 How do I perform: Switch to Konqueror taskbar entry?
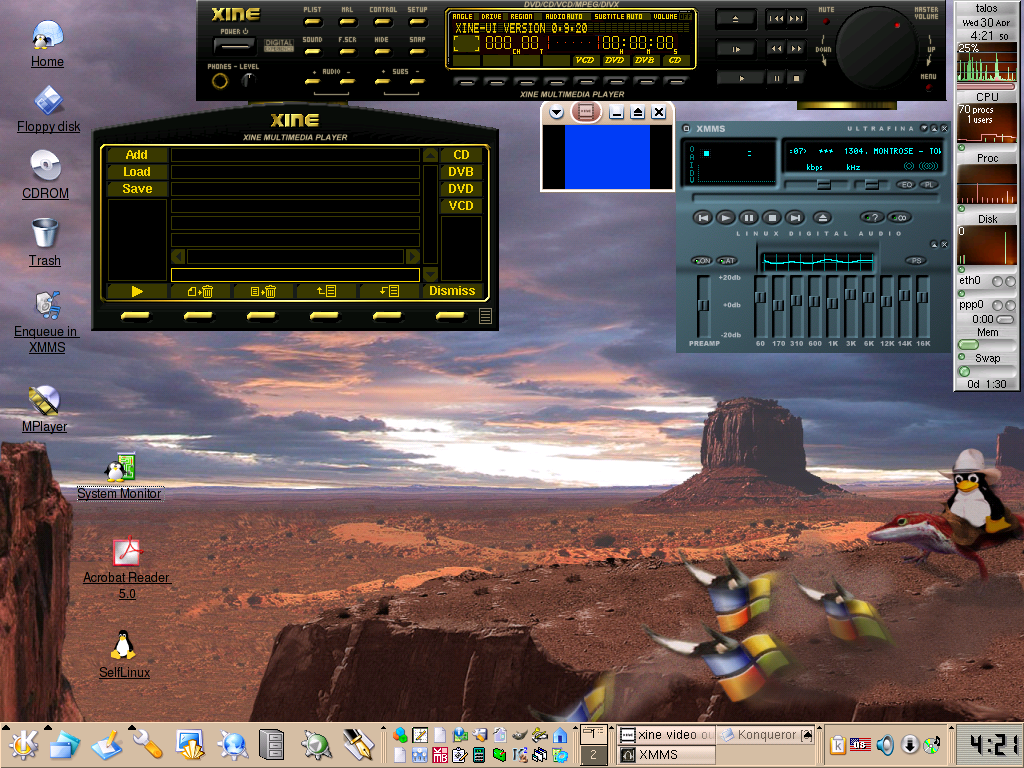(x=766, y=735)
